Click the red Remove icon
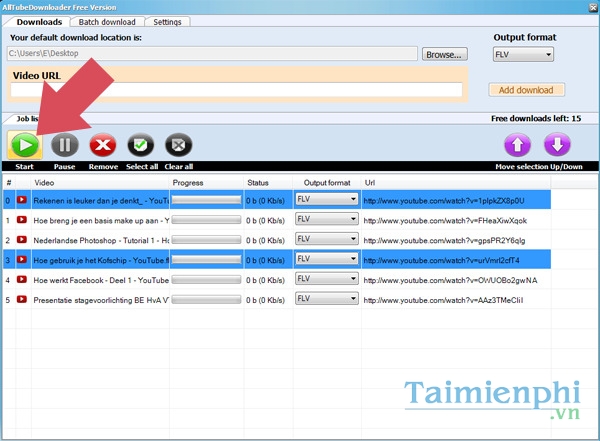Screen dimensions: 600x441 pos(103,145)
